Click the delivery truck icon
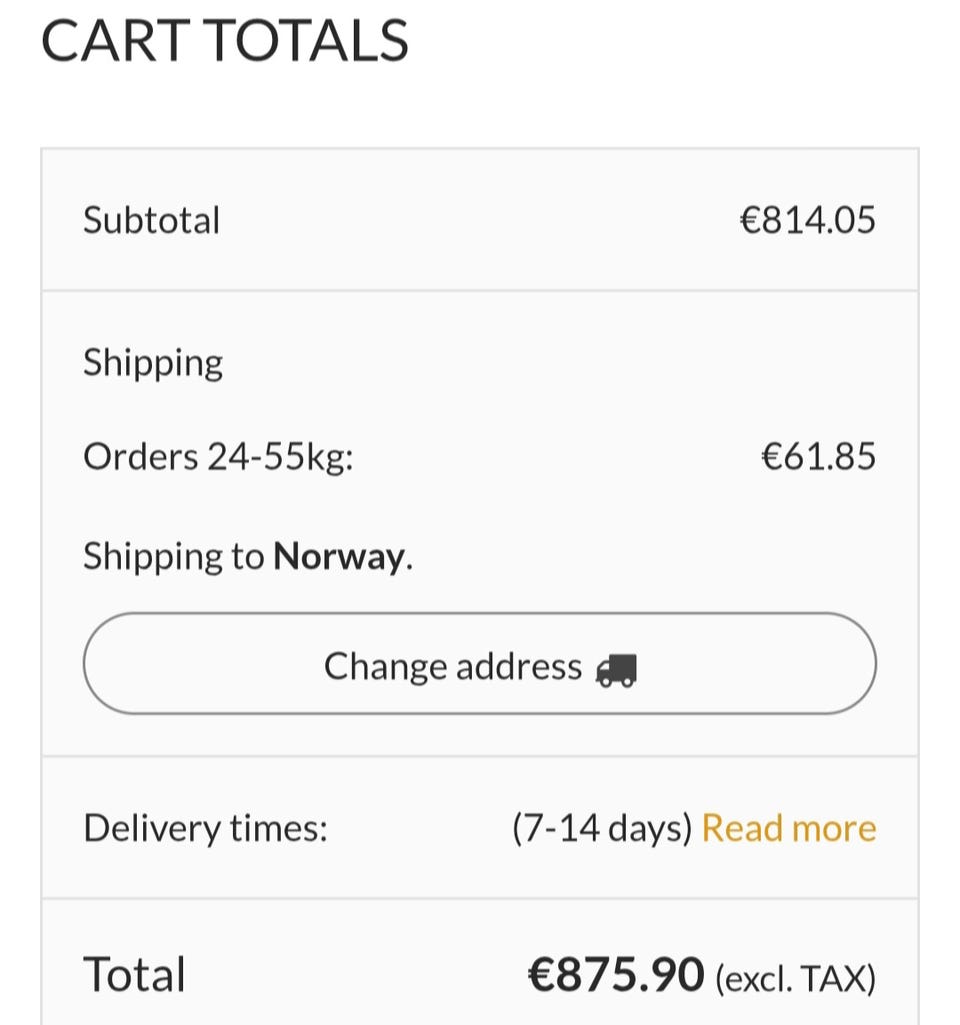 pyautogui.click(x=616, y=669)
